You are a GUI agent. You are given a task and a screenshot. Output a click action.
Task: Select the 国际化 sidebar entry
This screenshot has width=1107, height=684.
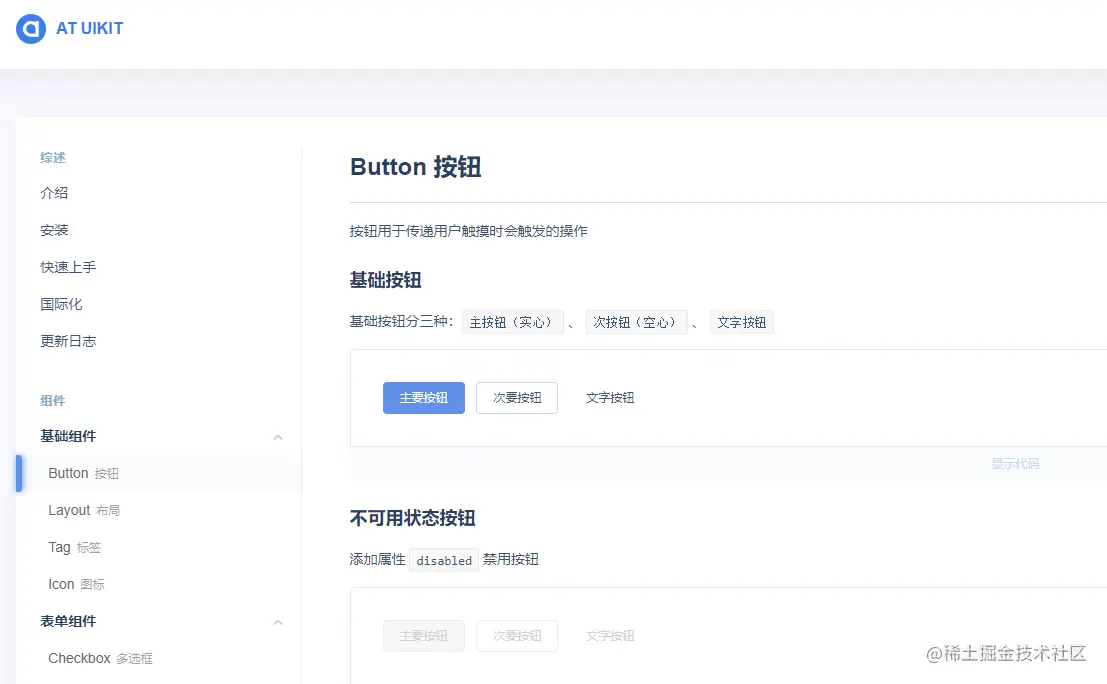[61, 304]
